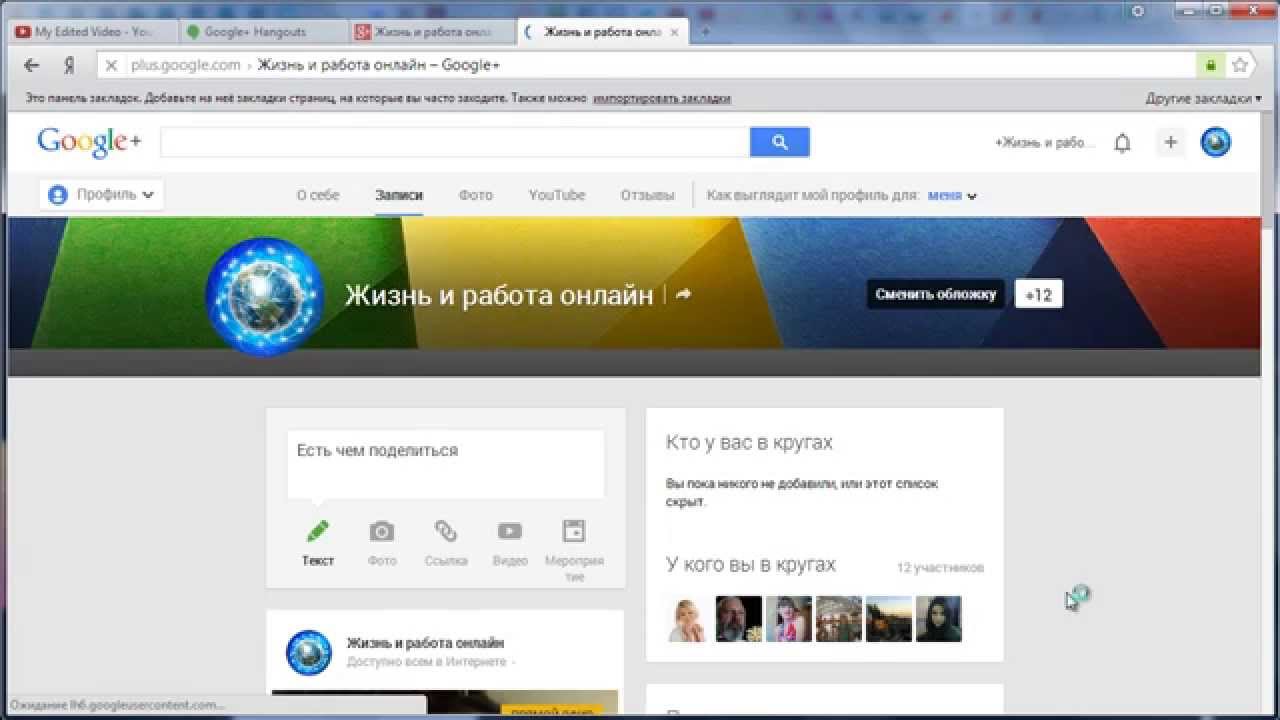Click the Есть чем поделиться text box

point(446,464)
